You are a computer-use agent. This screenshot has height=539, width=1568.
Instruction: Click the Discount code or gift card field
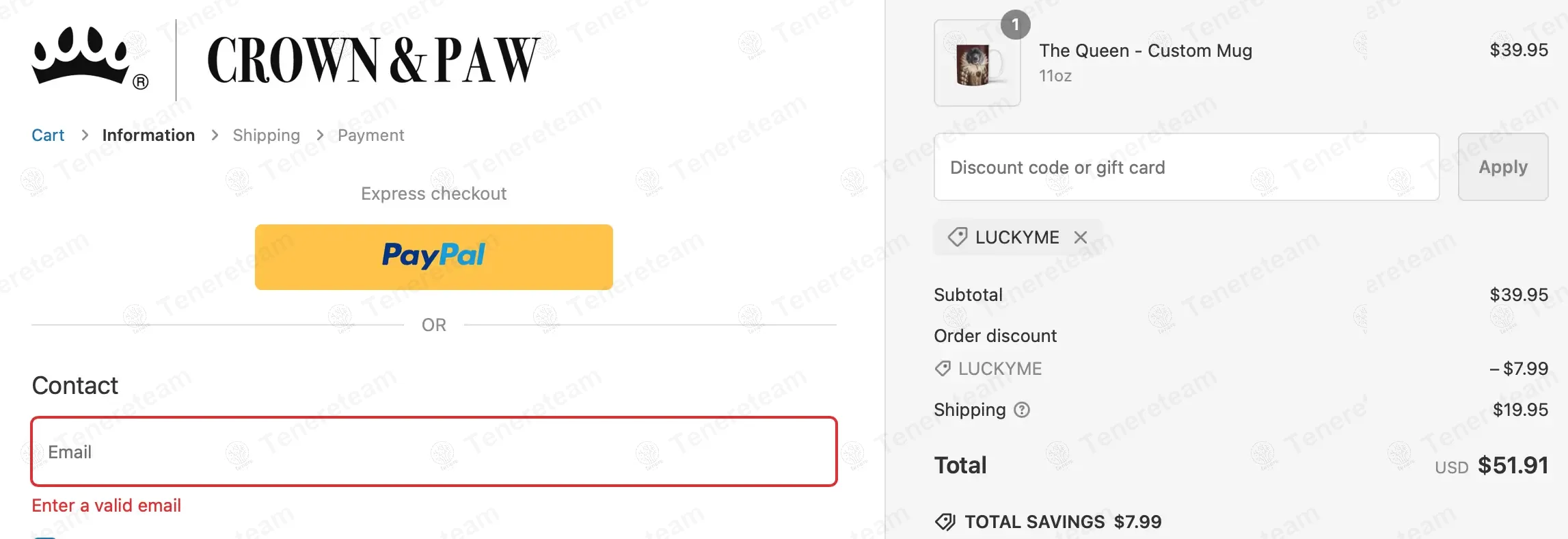pos(1186,167)
